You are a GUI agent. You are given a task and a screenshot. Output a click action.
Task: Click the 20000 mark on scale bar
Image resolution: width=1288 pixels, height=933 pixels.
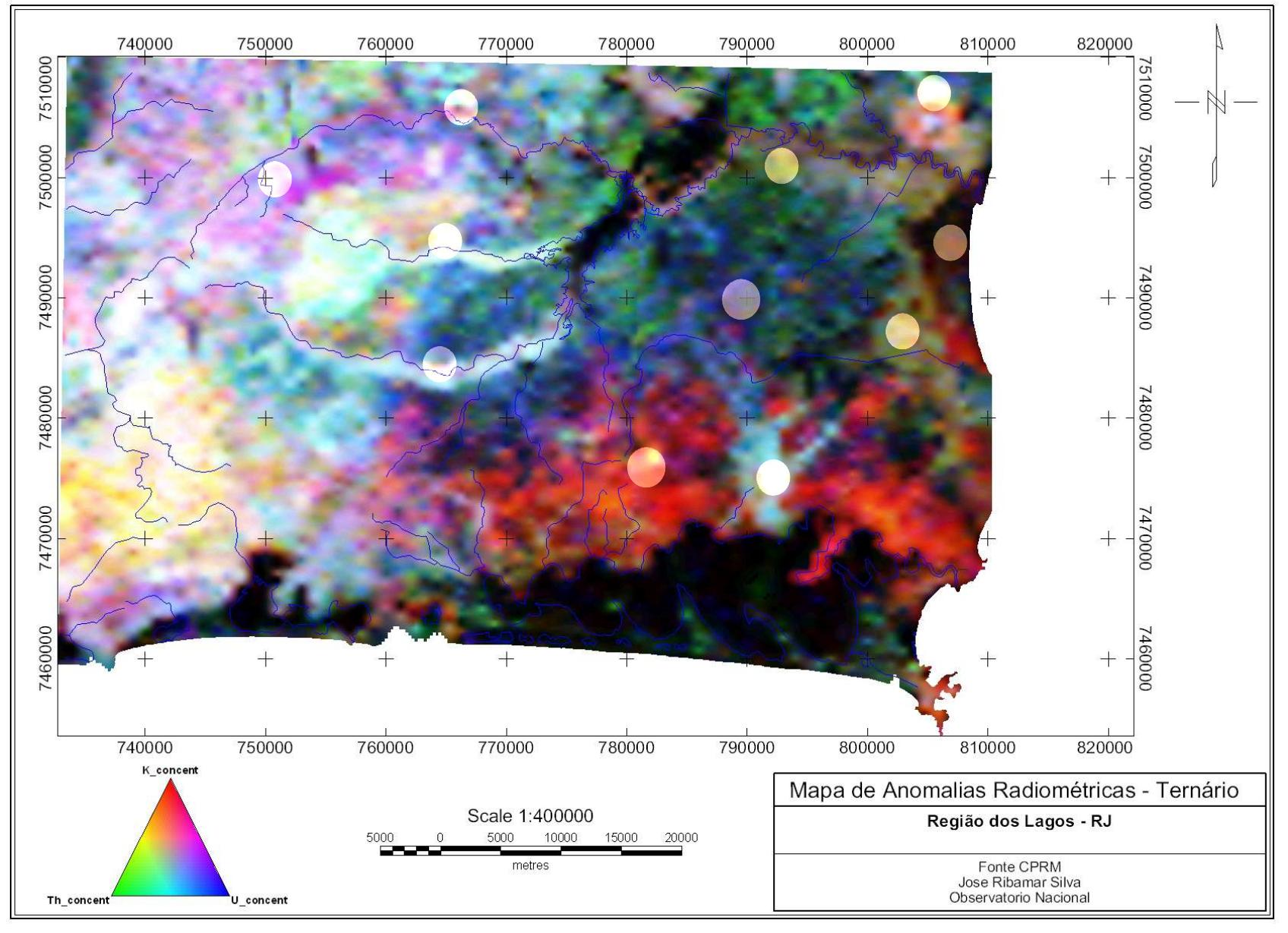pyautogui.click(x=681, y=837)
